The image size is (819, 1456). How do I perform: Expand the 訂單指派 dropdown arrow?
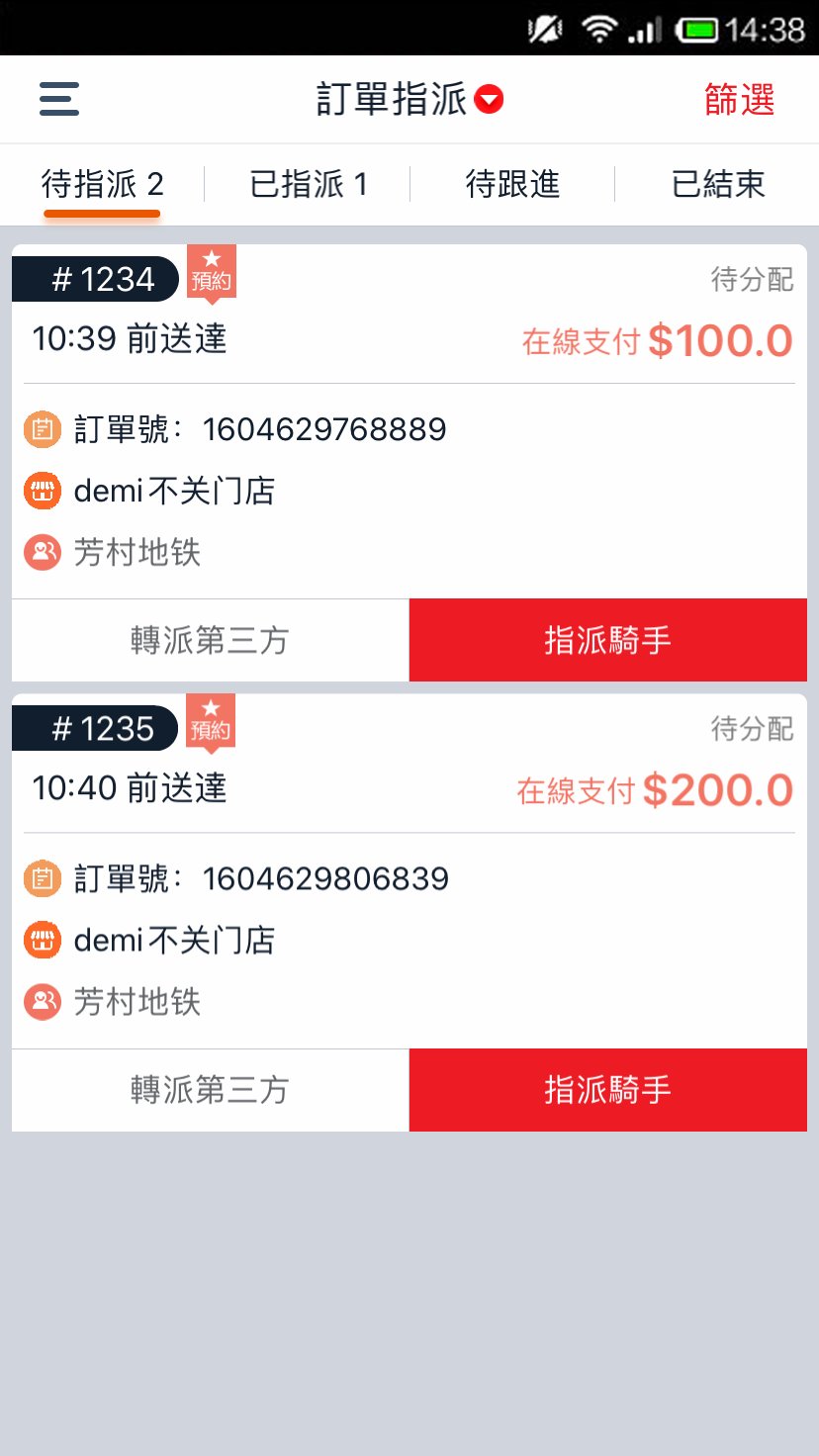click(489, 100)
